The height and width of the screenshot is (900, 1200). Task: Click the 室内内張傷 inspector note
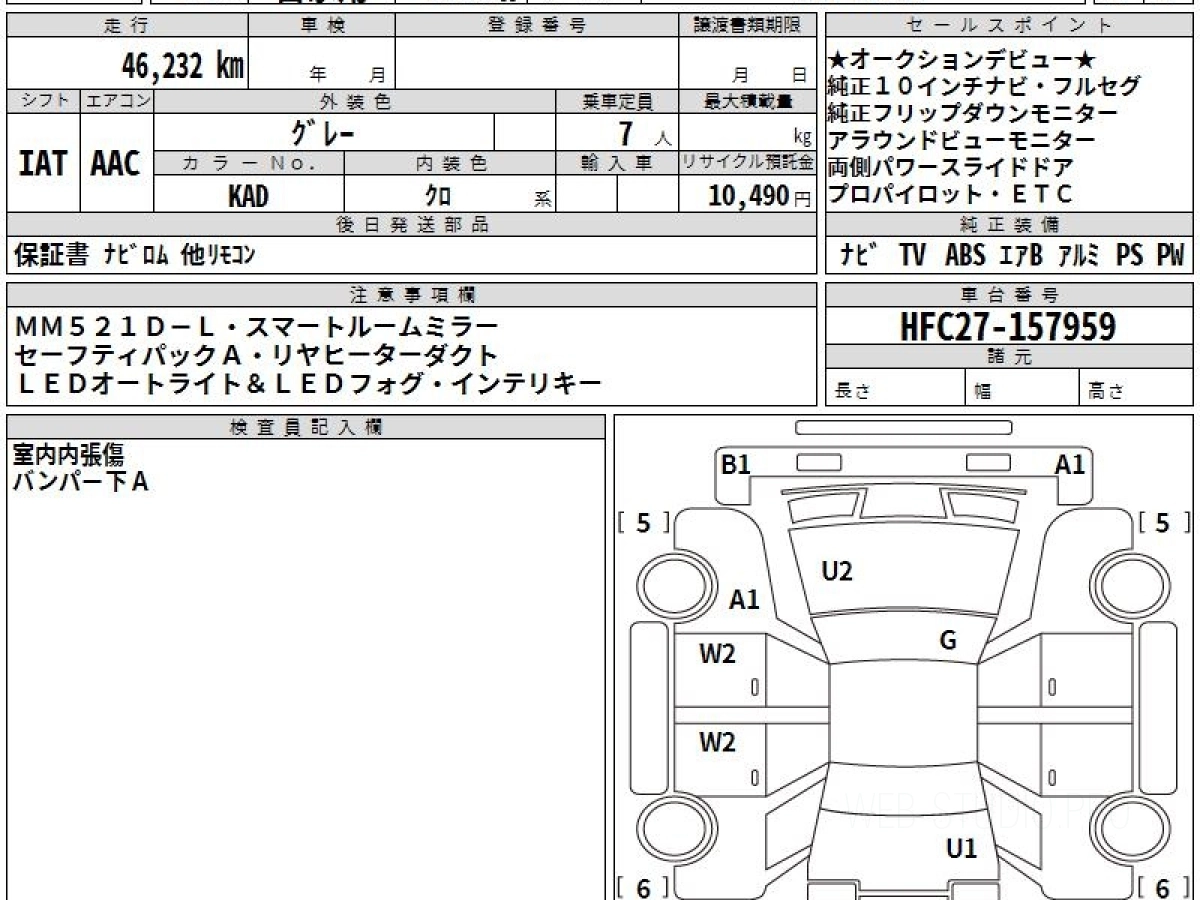(x=68, y=455)
